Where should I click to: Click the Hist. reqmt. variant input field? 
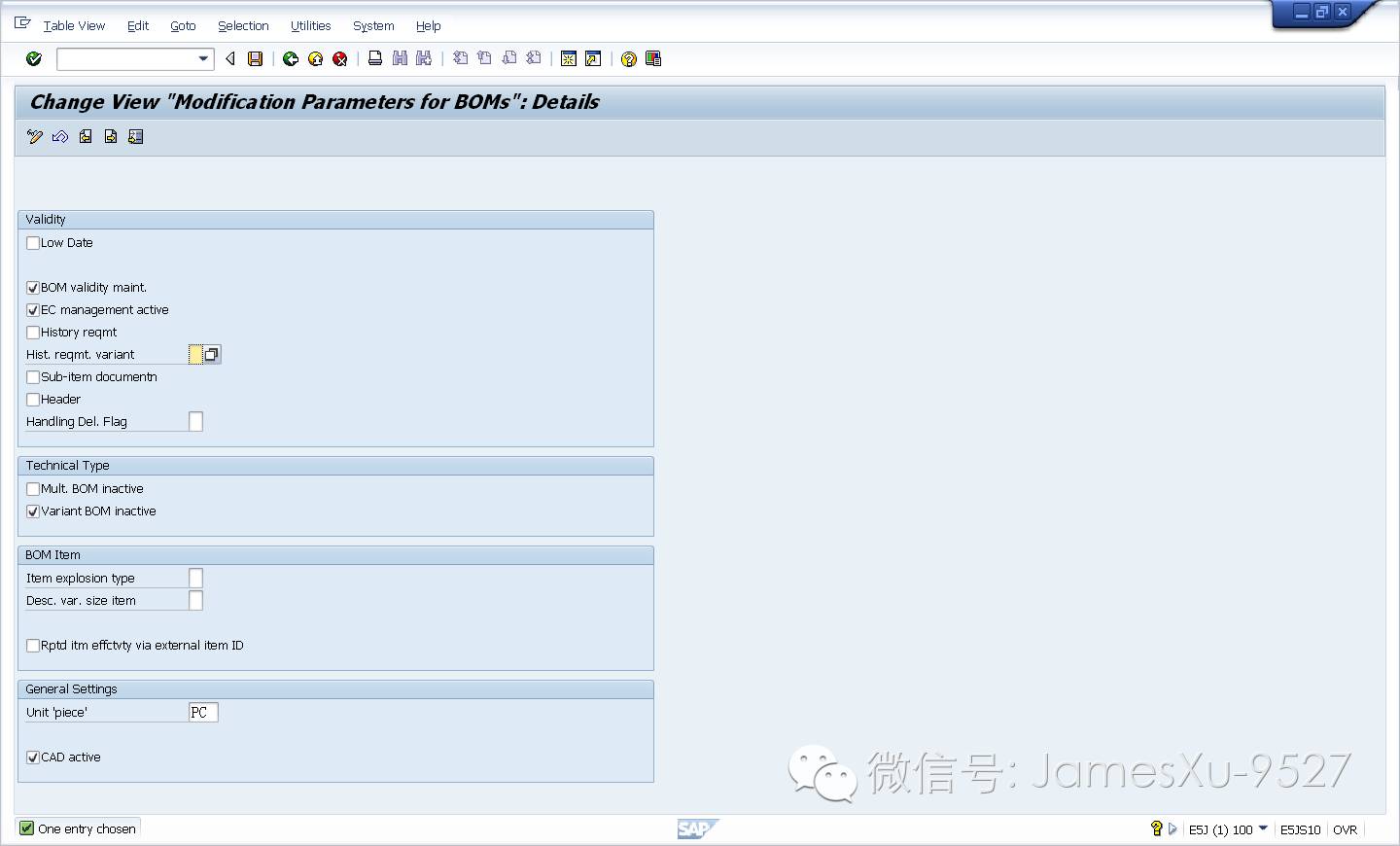click(x=195, y=355)
